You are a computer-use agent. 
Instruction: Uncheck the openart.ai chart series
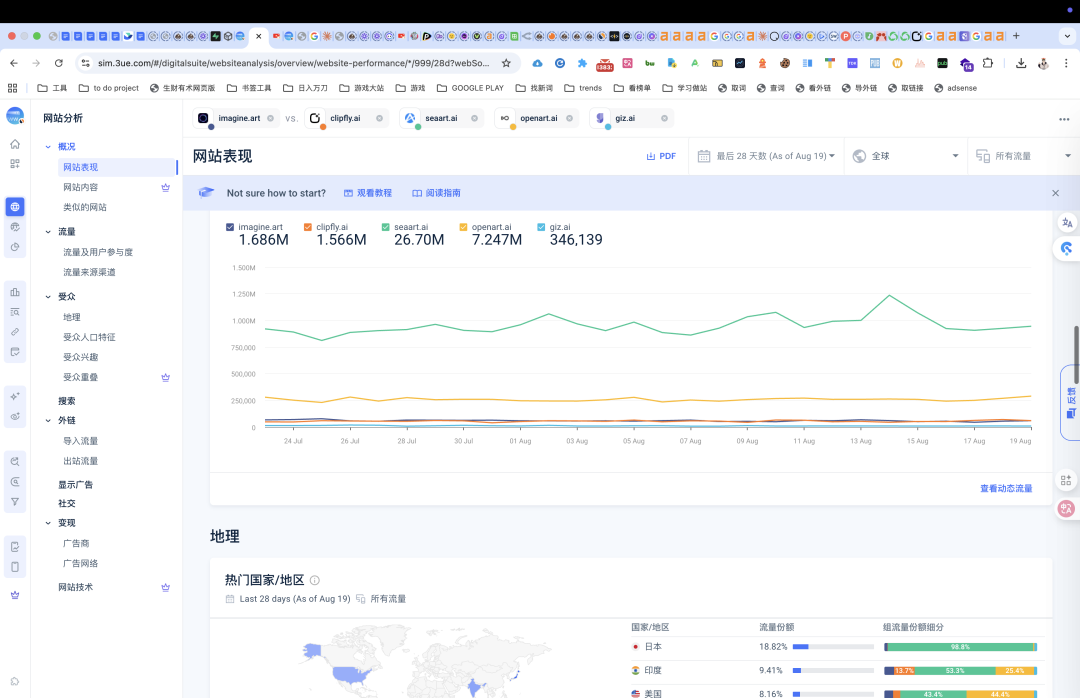click(x=464, y=227)
